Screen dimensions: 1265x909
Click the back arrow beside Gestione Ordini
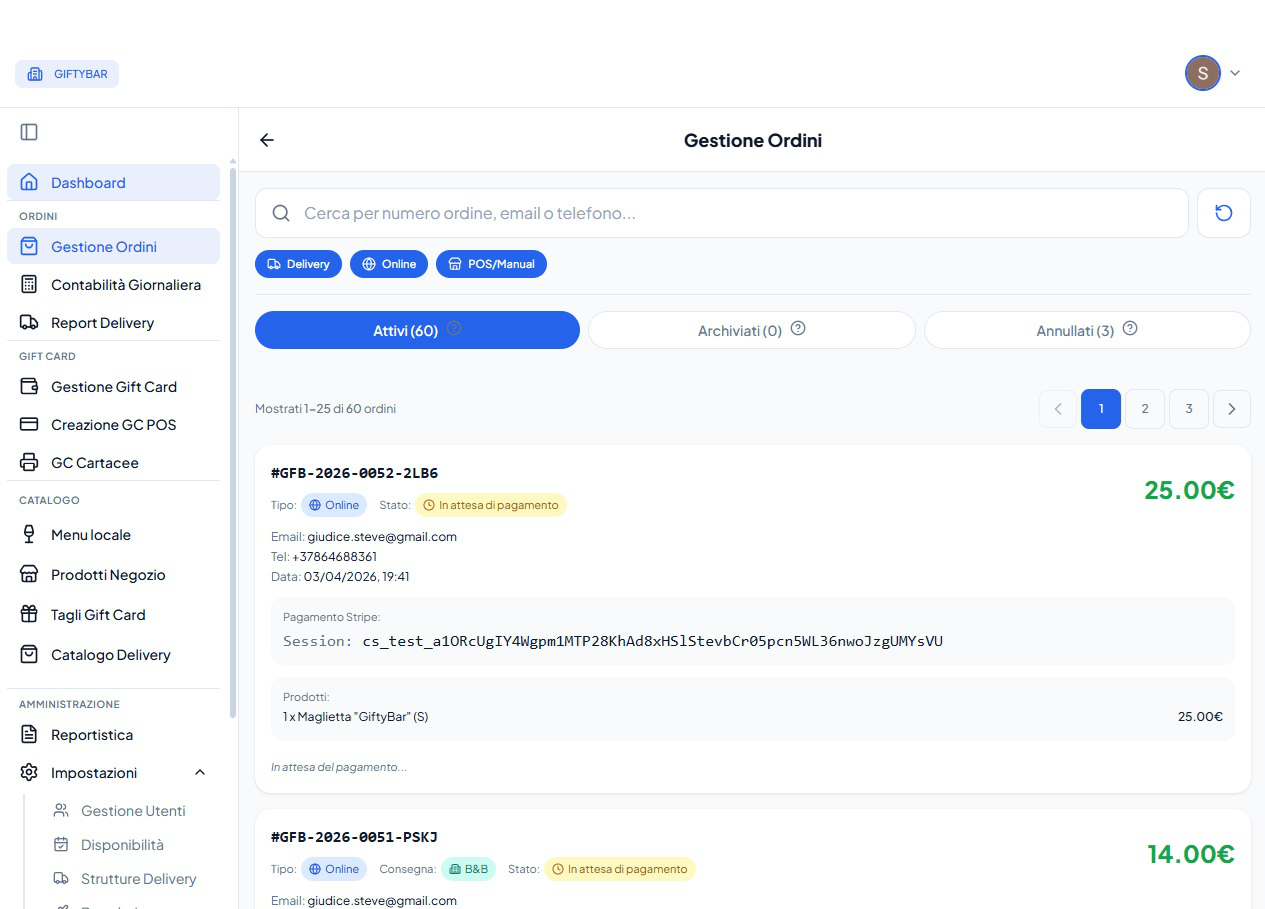coord(267,140)
